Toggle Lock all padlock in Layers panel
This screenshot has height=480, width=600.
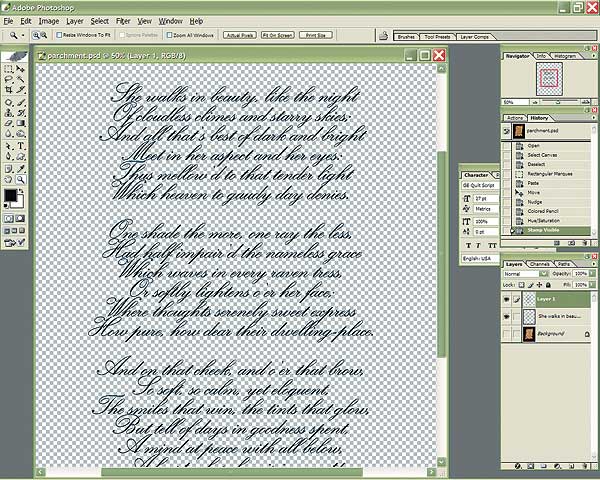click(x=548, y=285)
